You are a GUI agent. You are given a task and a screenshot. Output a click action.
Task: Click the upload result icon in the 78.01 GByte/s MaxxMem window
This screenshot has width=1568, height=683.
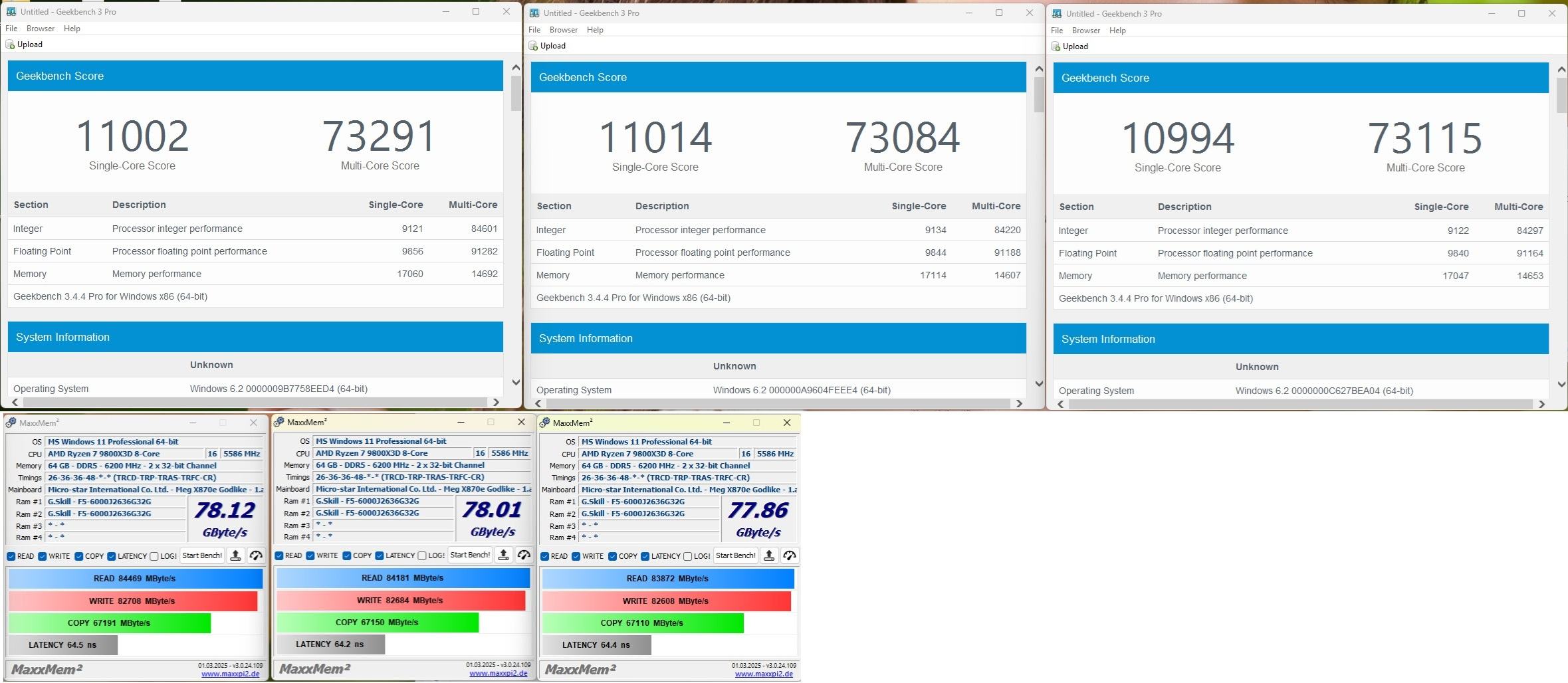click(503, 555)
